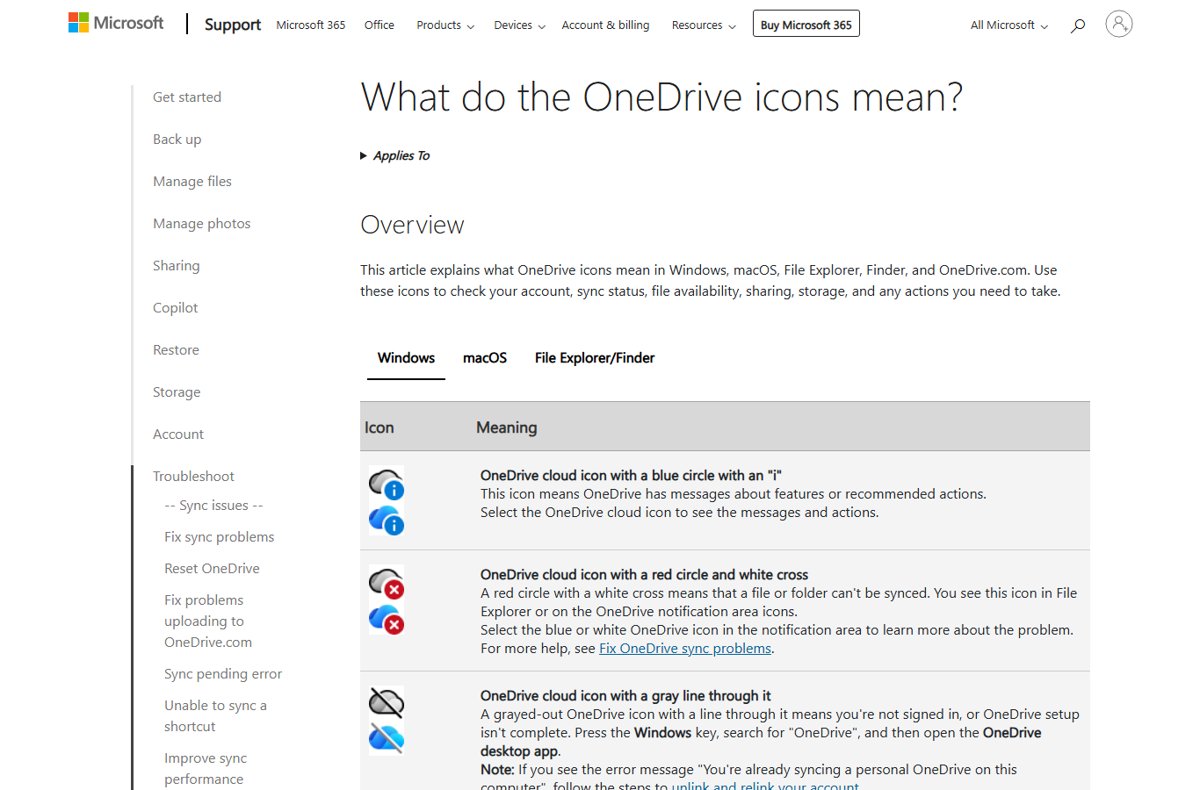Click the Buy Microsoft 365 button
The height and width of the screenshot is (790, 1200).
point(806,25)
